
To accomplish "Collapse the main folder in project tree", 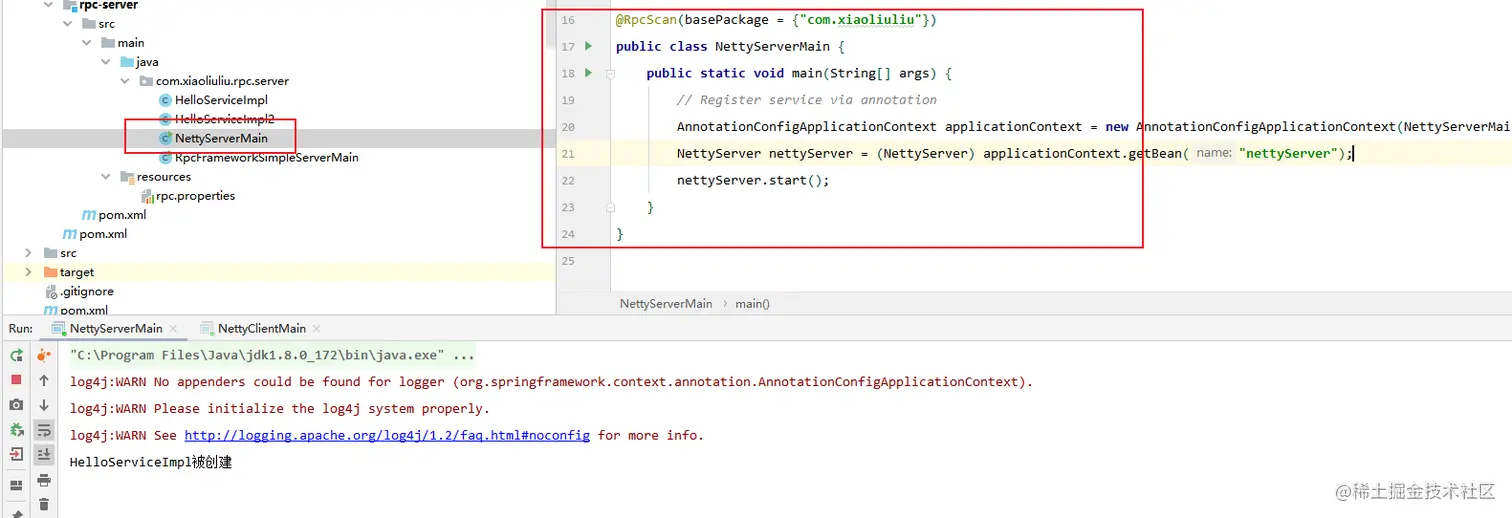I will tap(88, 43).
